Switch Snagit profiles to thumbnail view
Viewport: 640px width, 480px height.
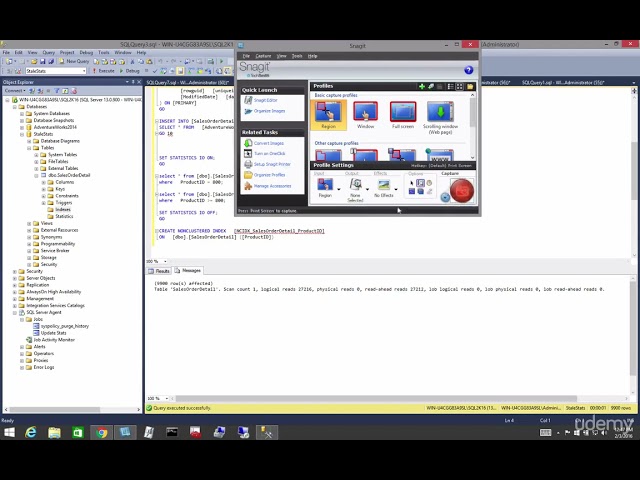[x=460, y=86]
